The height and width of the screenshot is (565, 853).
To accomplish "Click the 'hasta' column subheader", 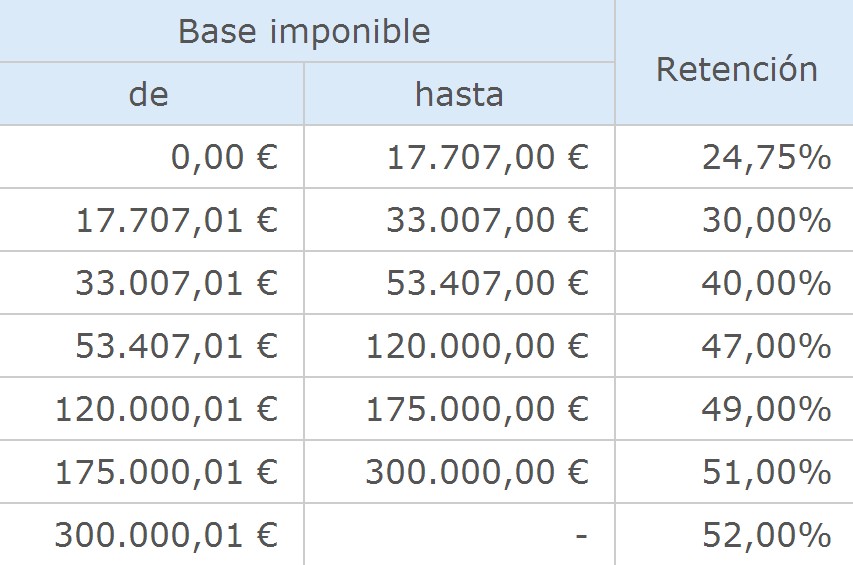I will pos(459,94).
